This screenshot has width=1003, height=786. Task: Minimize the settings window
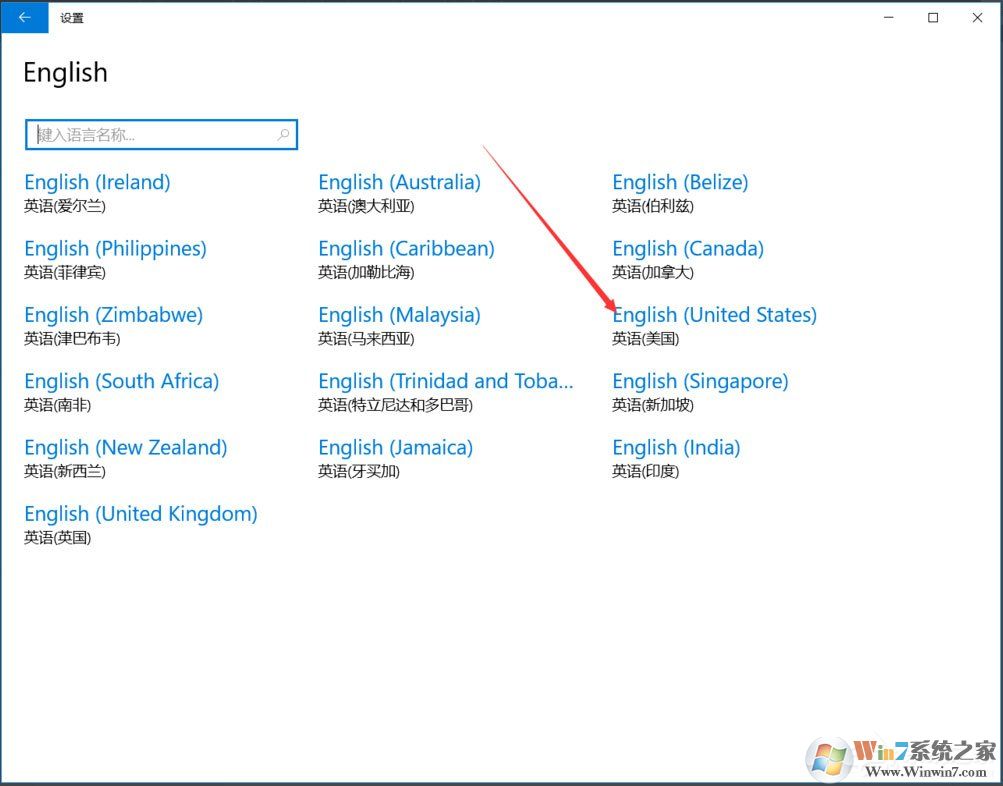tap(888, 17)
